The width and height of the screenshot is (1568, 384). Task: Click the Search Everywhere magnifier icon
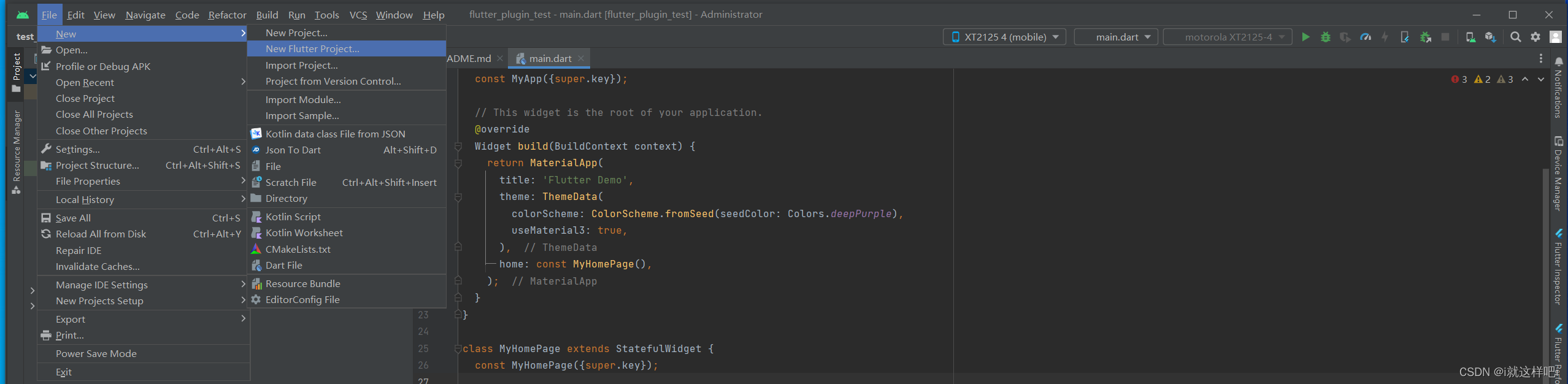1515,37
